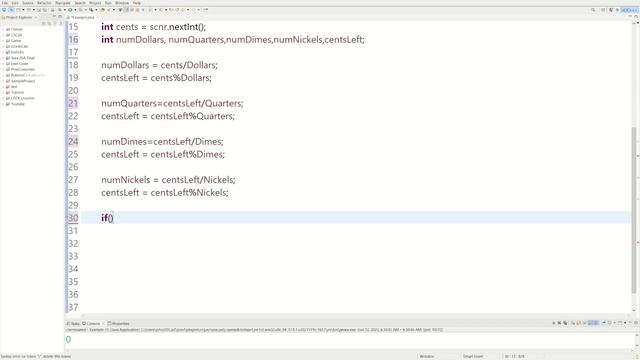Open the Source menu
Image resolution: width=640 pixels, height=360 pixels.
[x=28, y=3]
